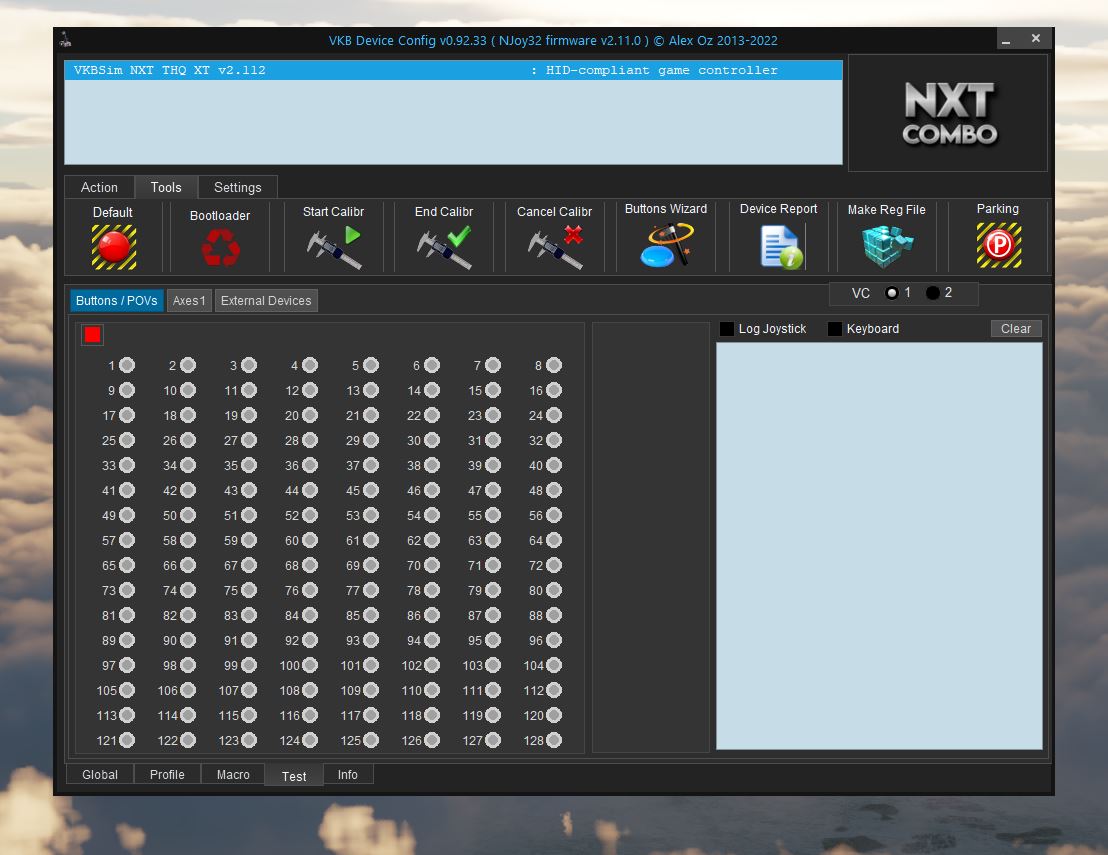This screenshot has height=855, width=1108.
Task: Click the button 39 indicator light
Action: (493, 466)
